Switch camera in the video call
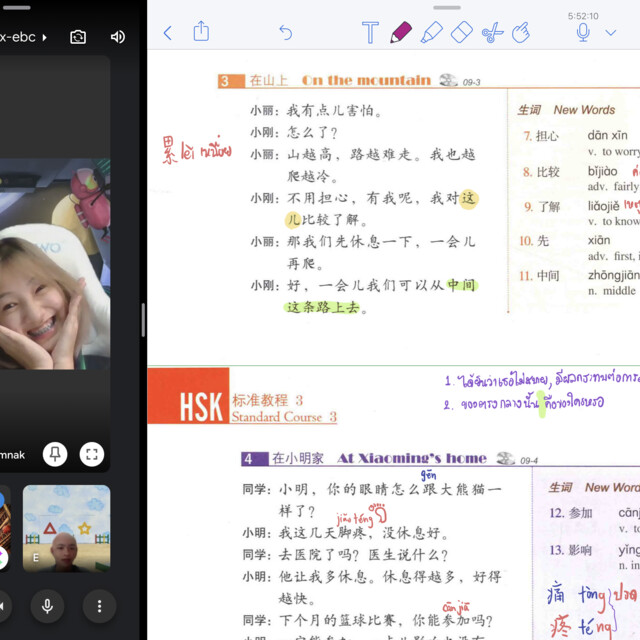This screenshot has width=640, height=640. [x=78, y=37]
